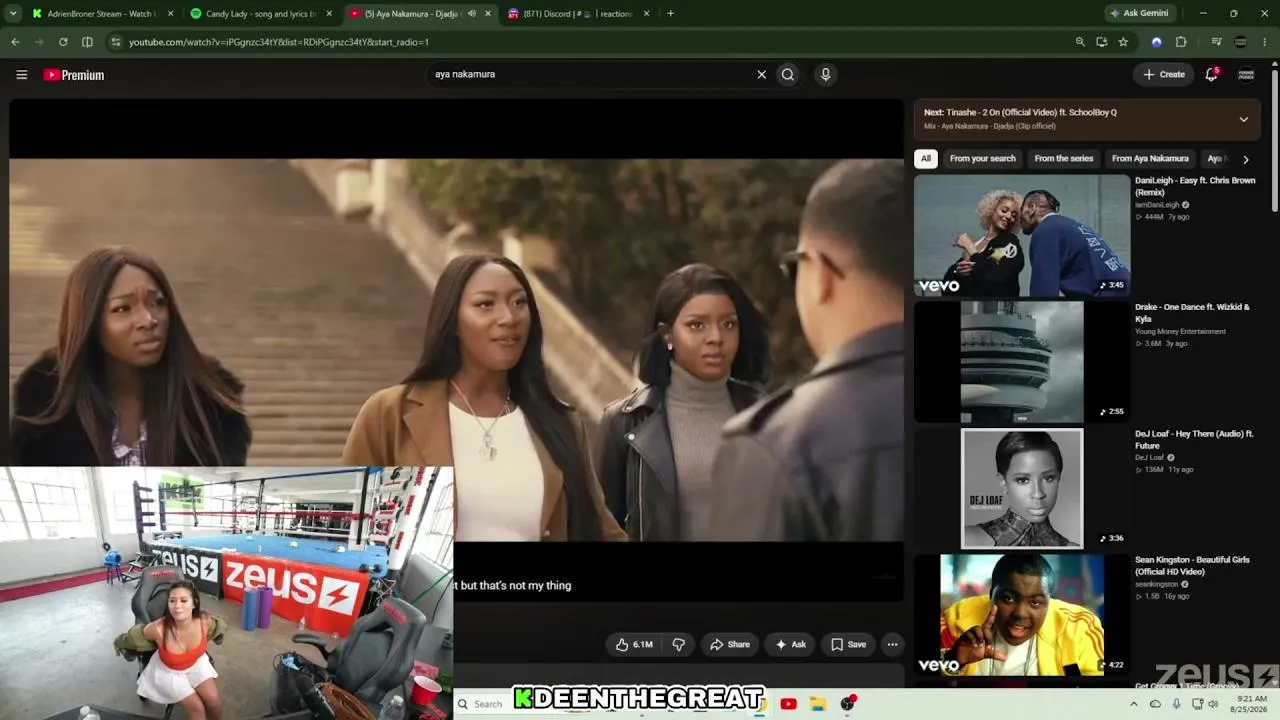Share the current video
Screen dimensions: 1280x720
coord(730,644)
